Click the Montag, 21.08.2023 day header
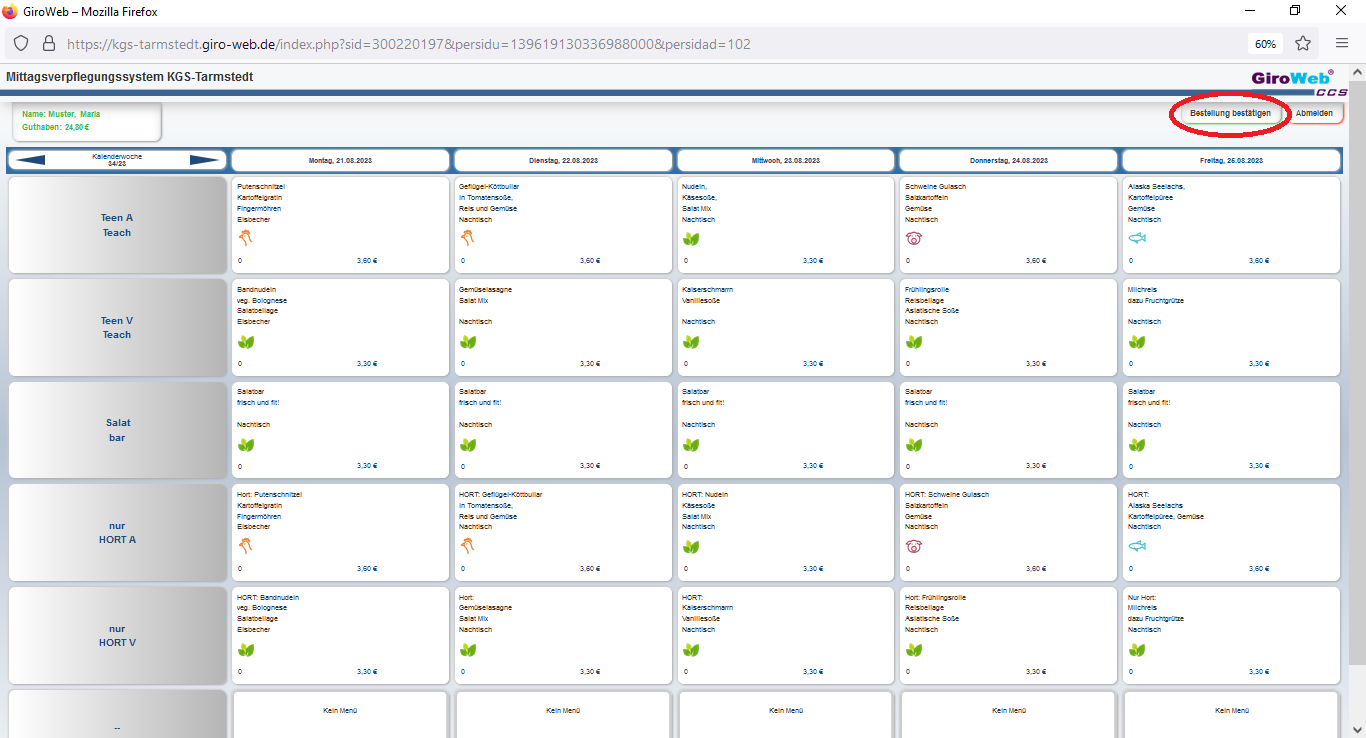The width and height of the screenshot is (1366, 738). [341, 160]
